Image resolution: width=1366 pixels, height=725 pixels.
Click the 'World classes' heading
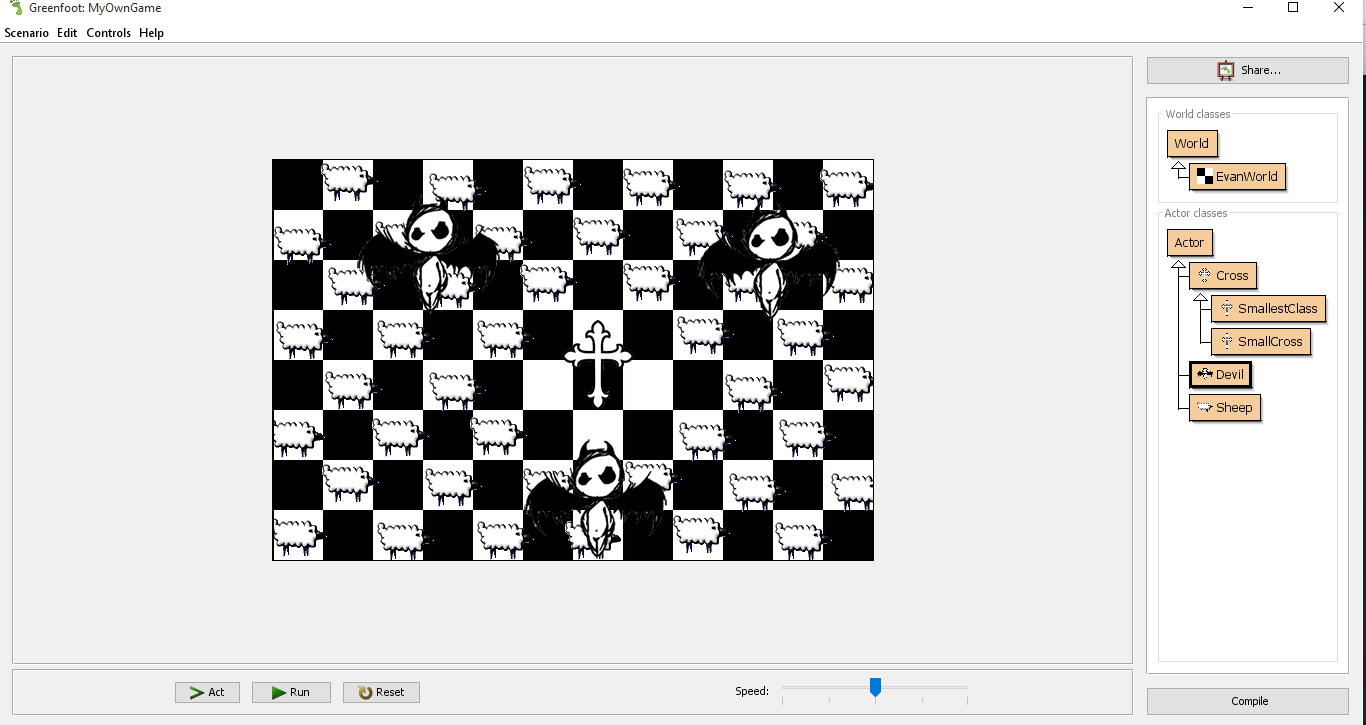tap(1198, 114)
